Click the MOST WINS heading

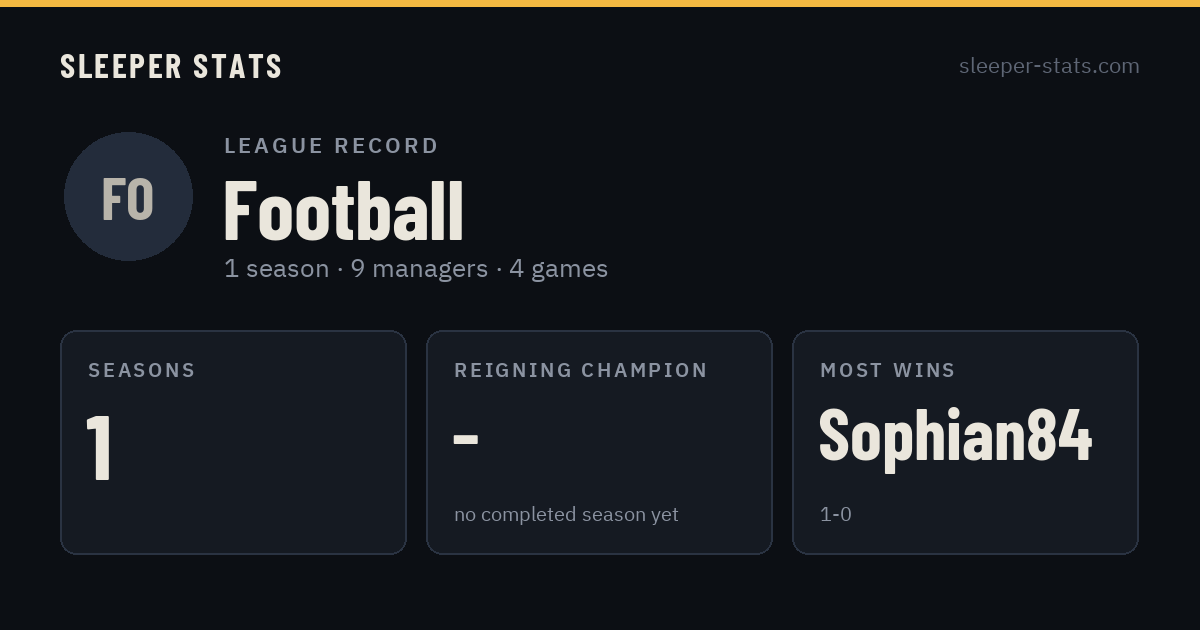(x=888, y=370)
